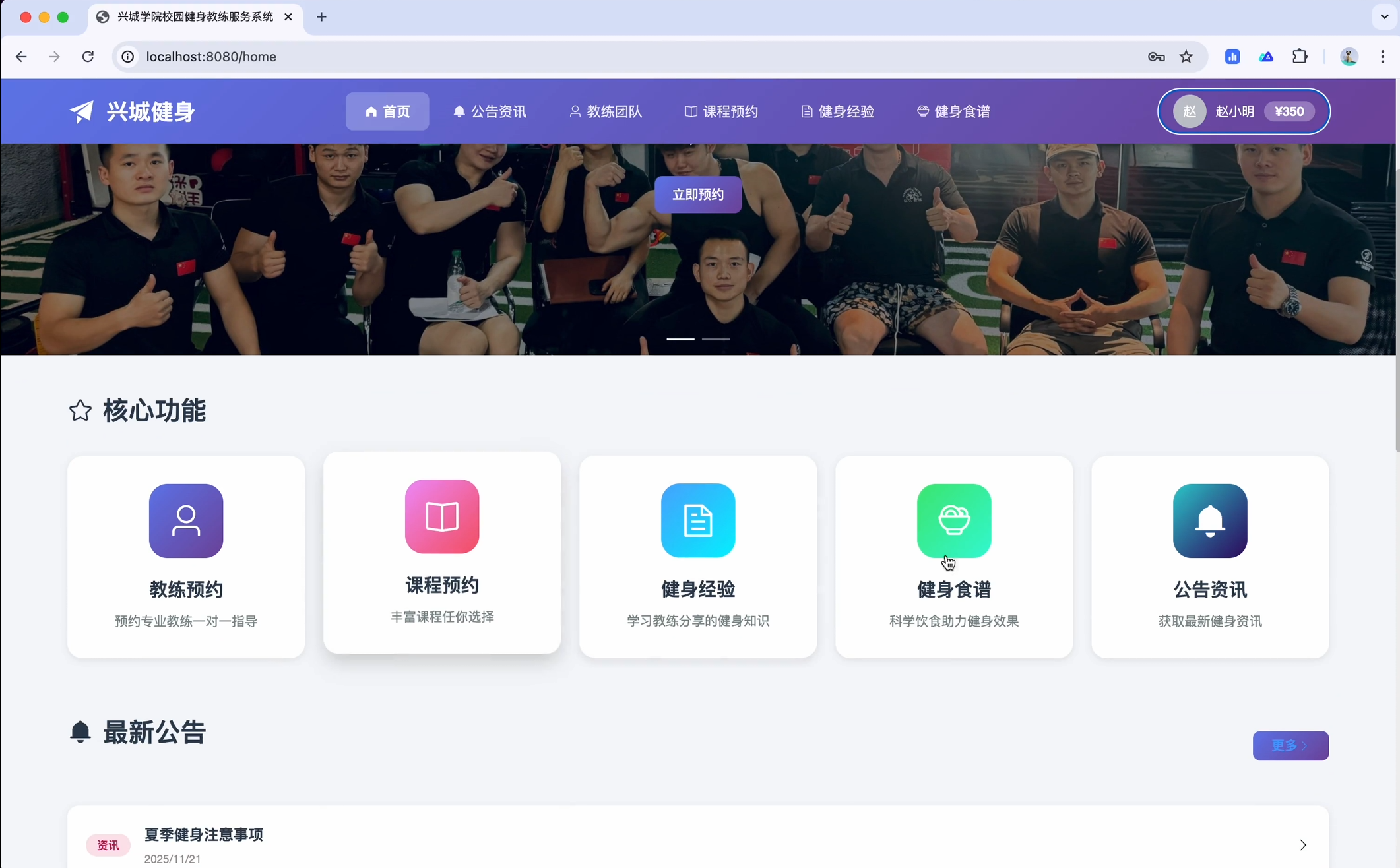The width and height of the screenshot is (1400, 868).
Task: Click the localhost:8080/home address field
Action: (x=211, y=57)
